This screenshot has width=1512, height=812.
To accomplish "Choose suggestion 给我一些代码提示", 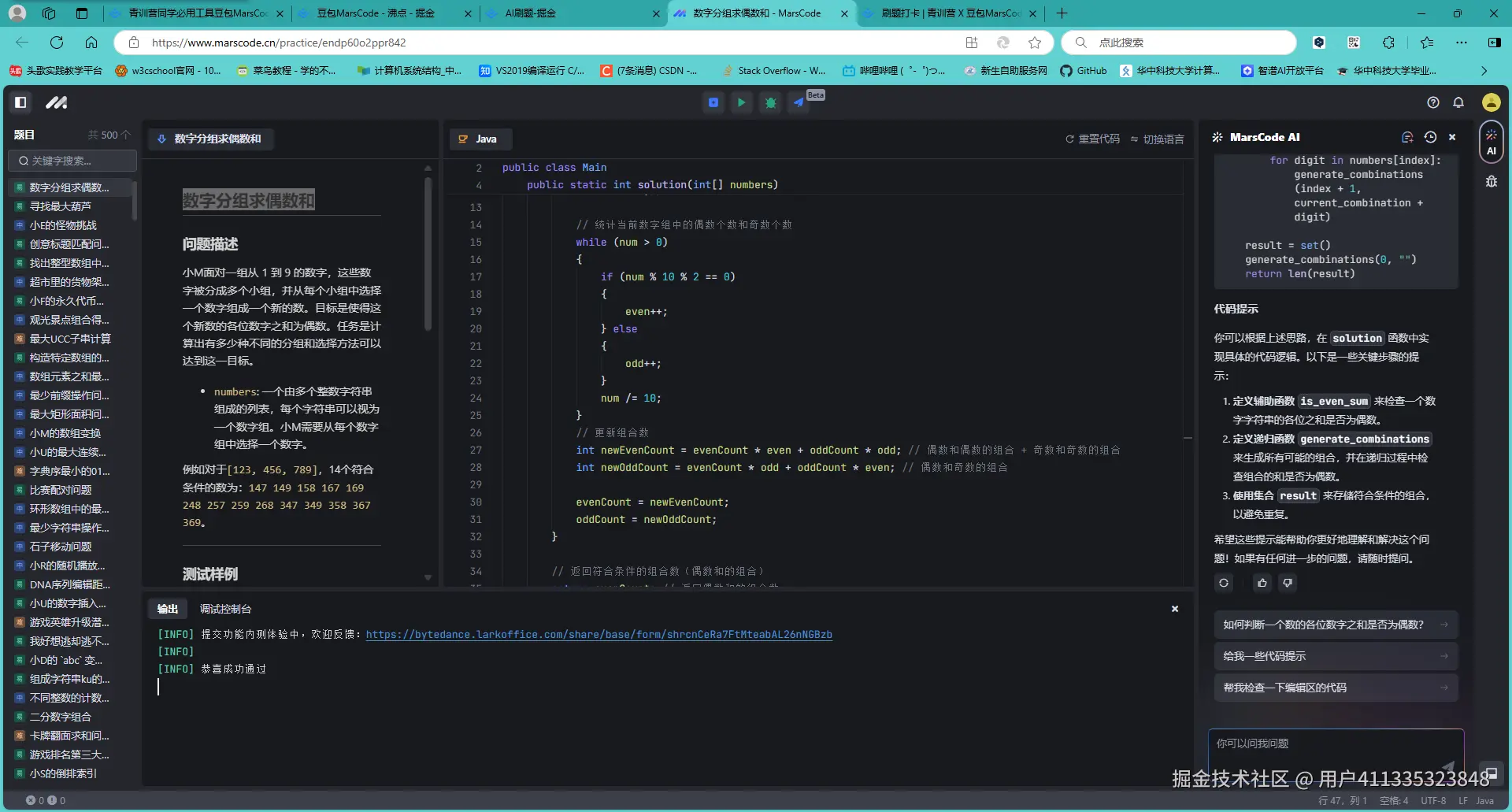I will (x=1336, y=656).
